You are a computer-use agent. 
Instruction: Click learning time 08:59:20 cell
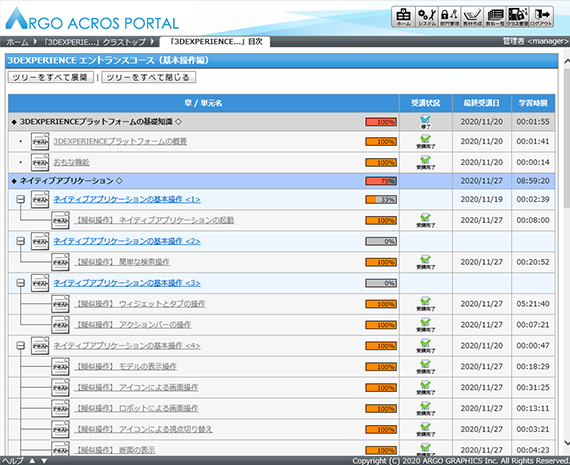(x=533, y=181)
